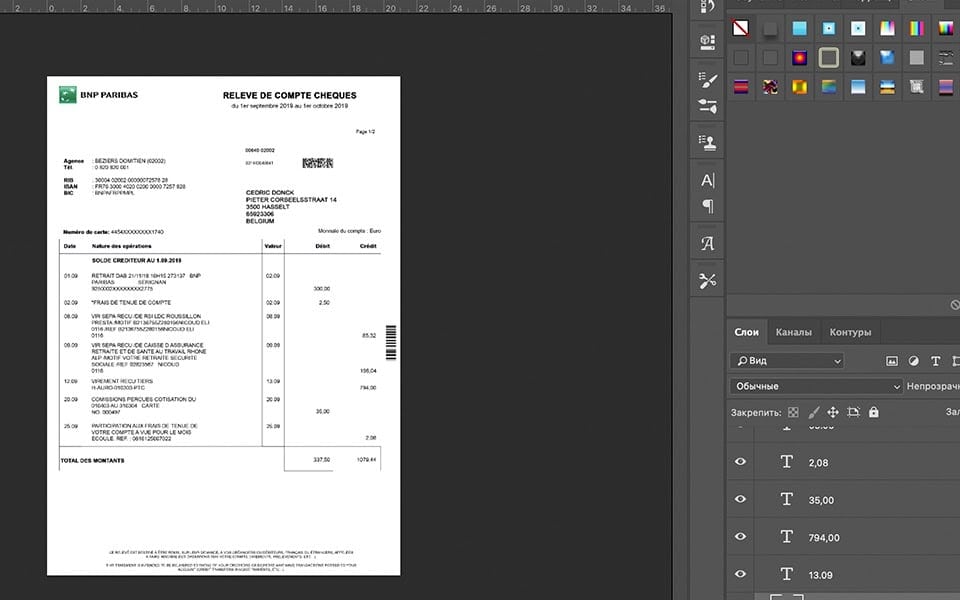
Task: Expand the Вид layer filter dropdown
Action: pyautogui.click(x=787, y=361)
